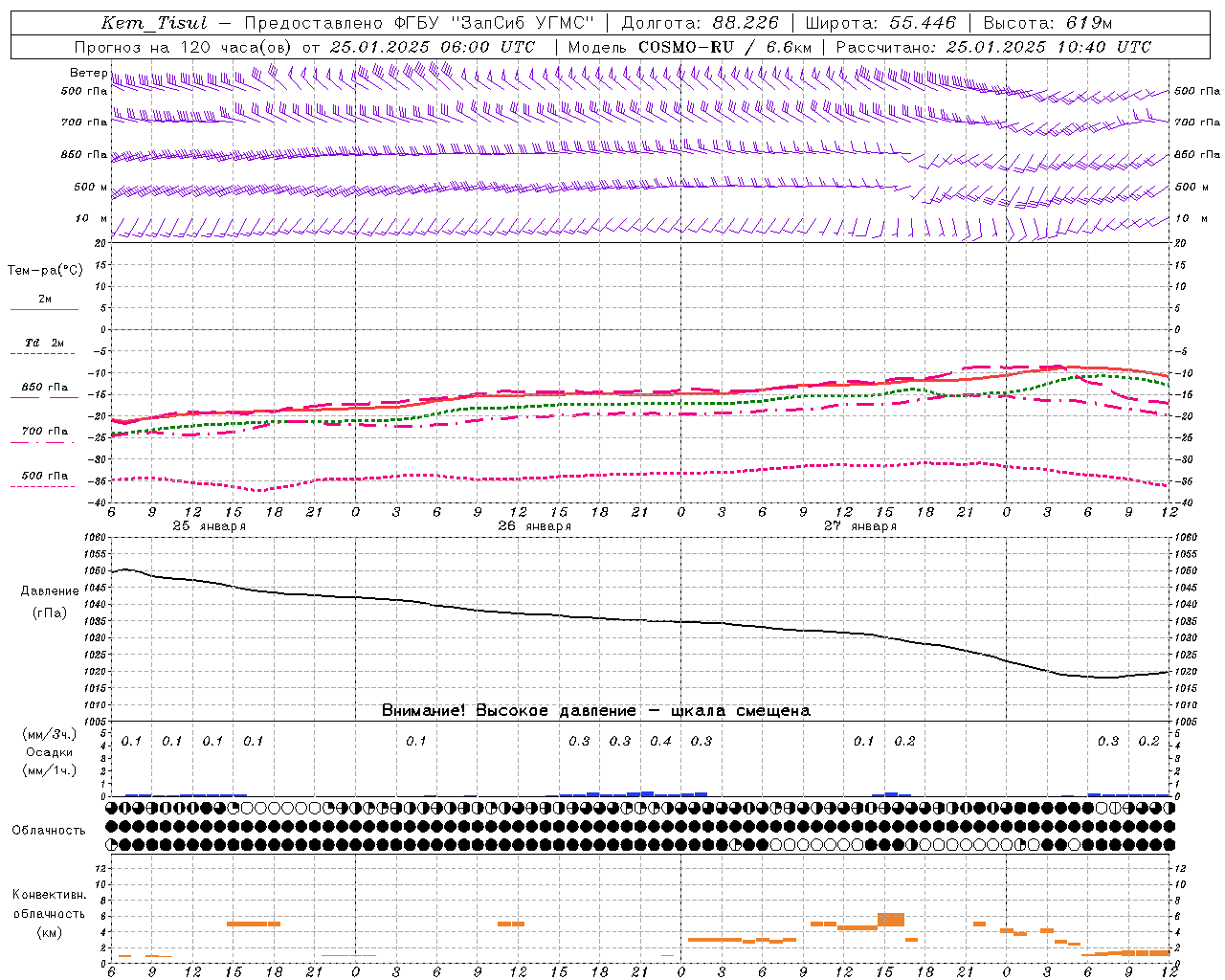Click the latitude value "Широта: 55.446"
This screenshot has height=980, width=1225.
click(880, 23)
